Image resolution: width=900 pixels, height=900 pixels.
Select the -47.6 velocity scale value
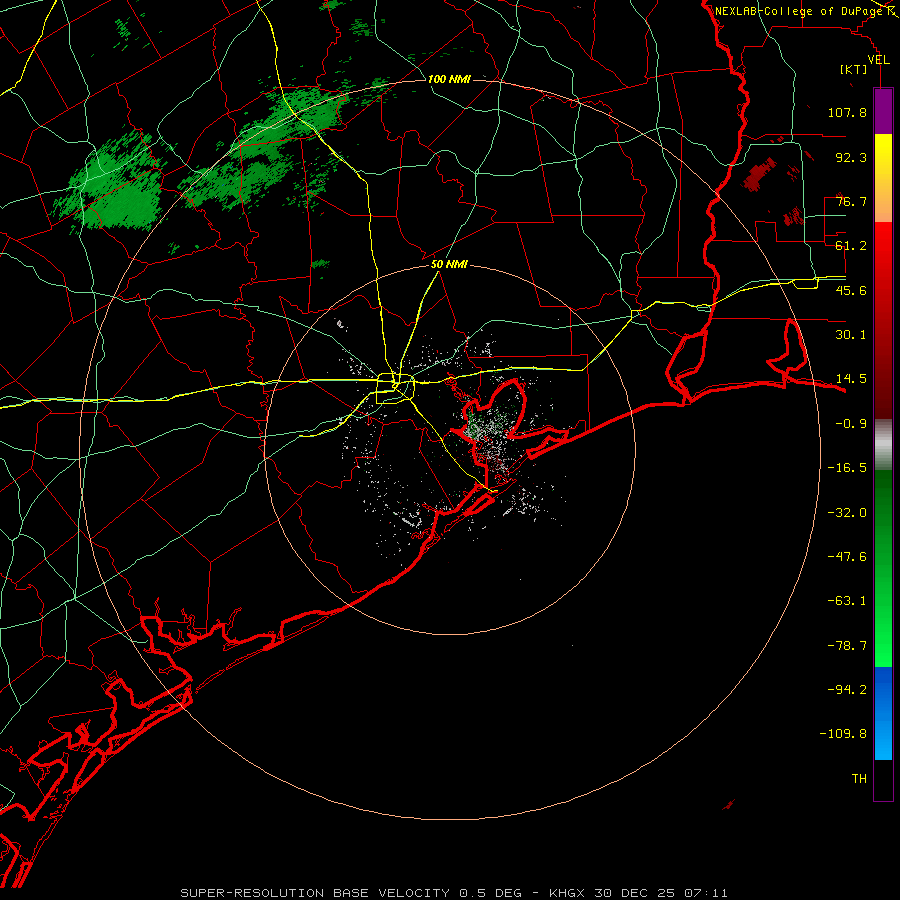click(x=847, y=557)
